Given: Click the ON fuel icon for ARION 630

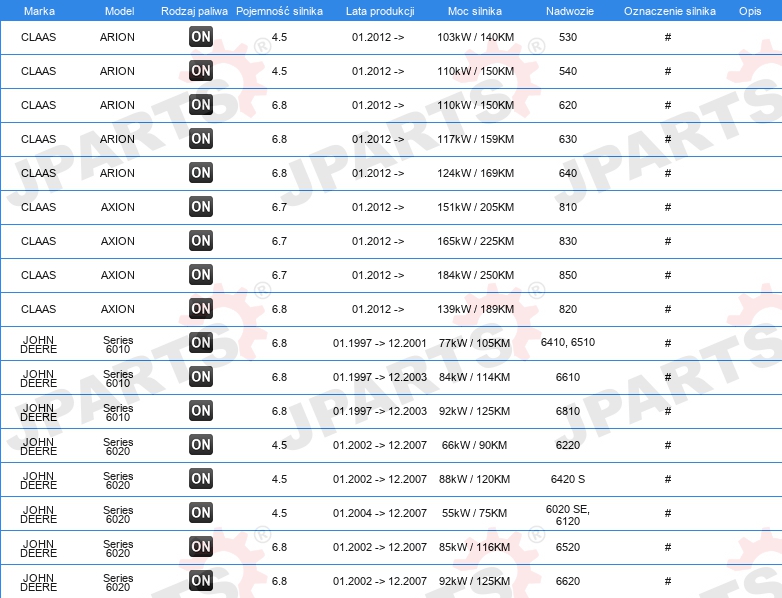Looking at the screenshot, I should coord(201,139).
